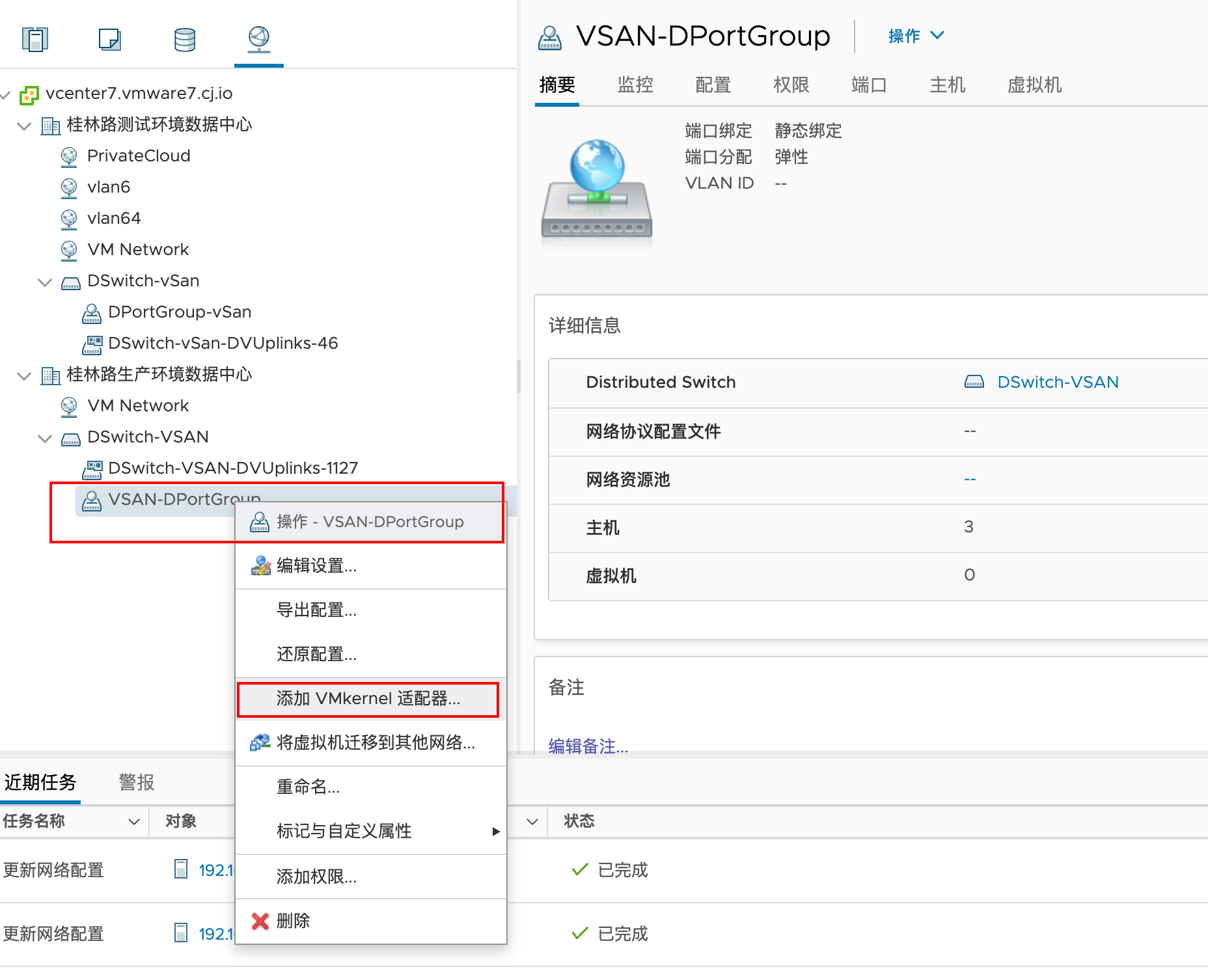The image size is (1208, 980).
Task: Choose 编辑设置... from the context menu
Action: 371,565
